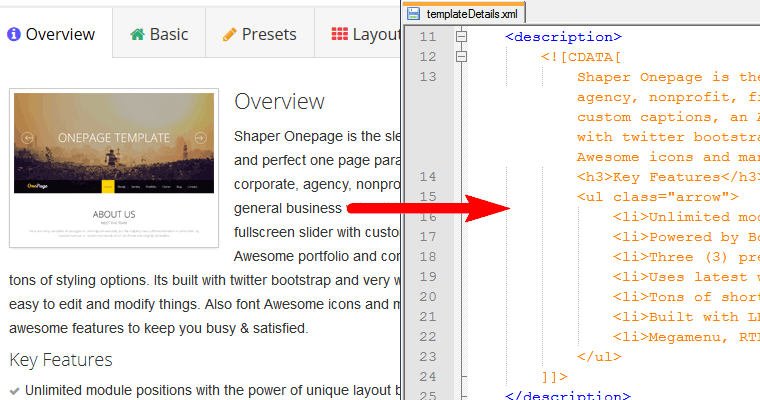Click the left slider arrow in template preview

coord(29,138)
